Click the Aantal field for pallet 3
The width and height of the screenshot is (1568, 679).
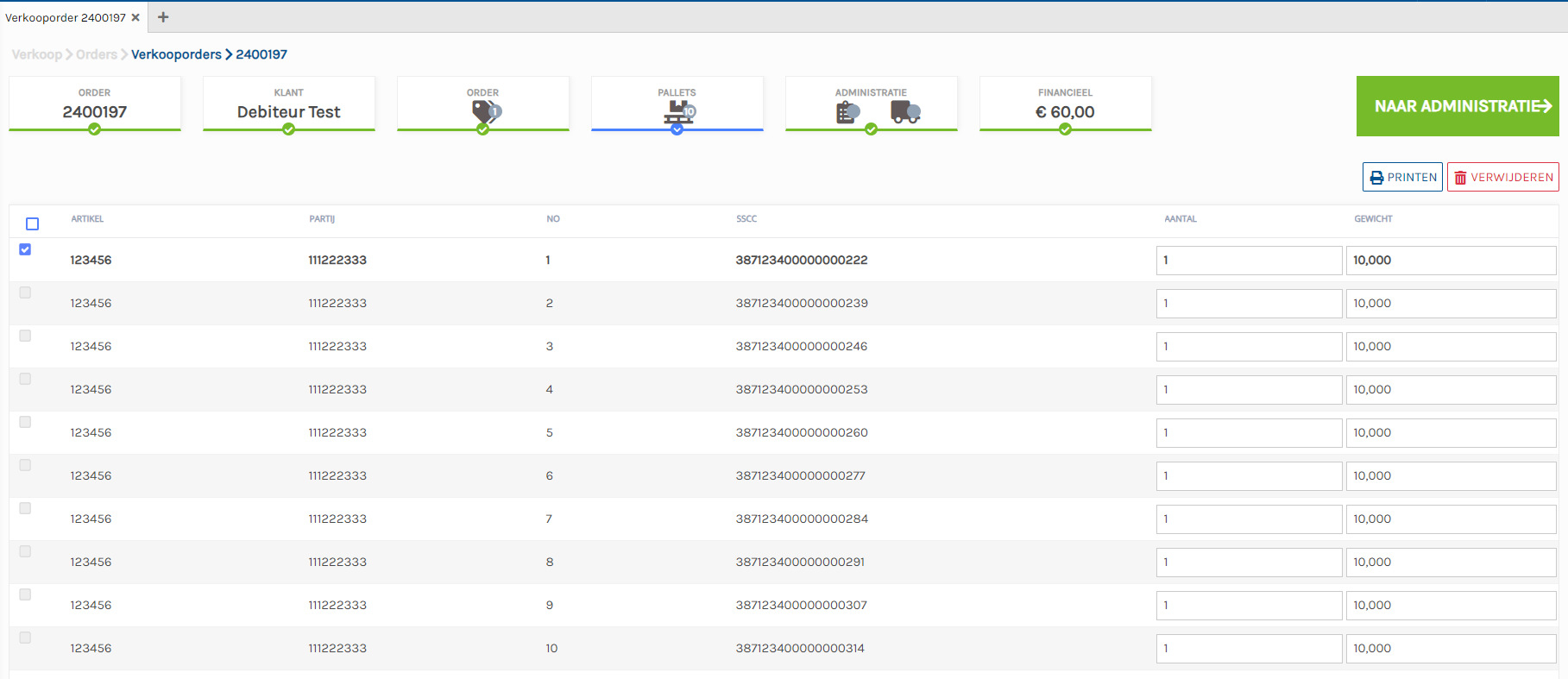(x=1248, y=347)
